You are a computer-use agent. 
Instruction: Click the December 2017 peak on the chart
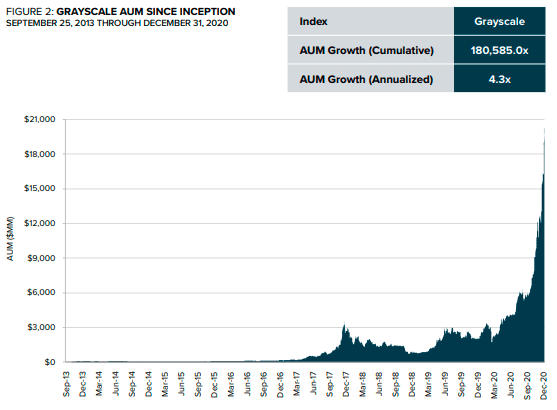coord(344,323)
